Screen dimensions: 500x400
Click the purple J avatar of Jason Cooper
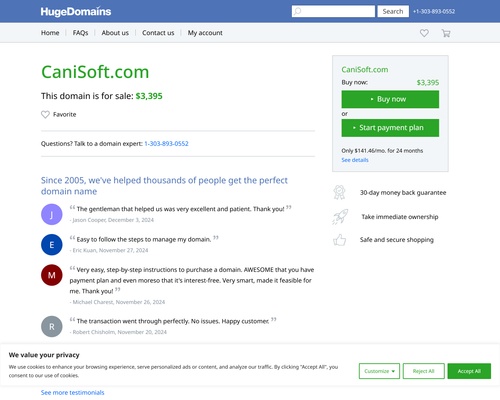[x=52, y=214]
